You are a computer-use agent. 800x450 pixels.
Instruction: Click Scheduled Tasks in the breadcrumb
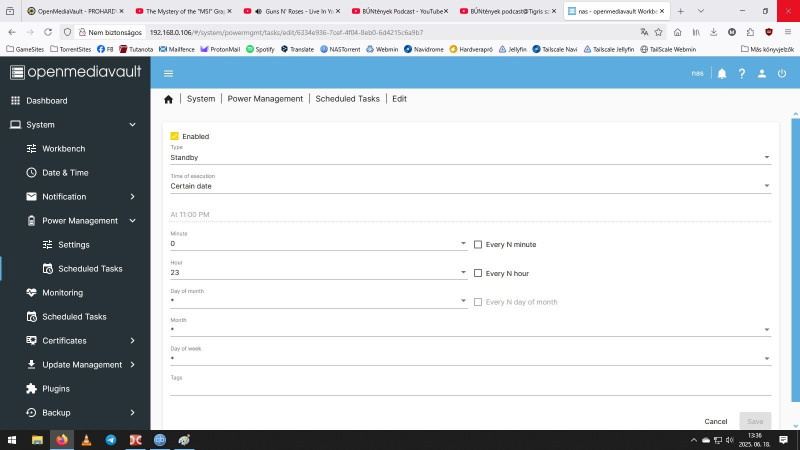coord(347,99)
